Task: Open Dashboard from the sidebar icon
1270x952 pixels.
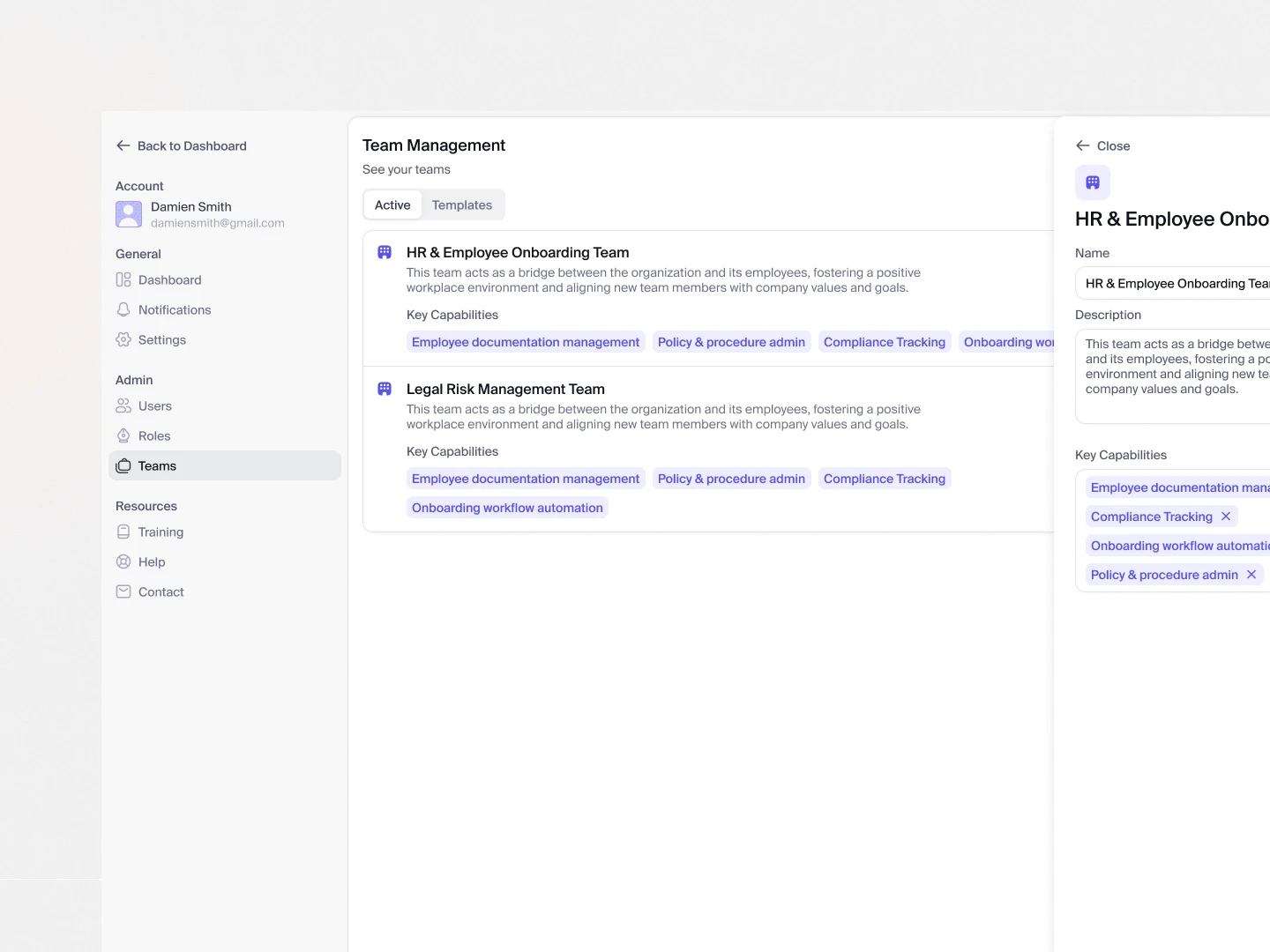Action: click(123, 280)
